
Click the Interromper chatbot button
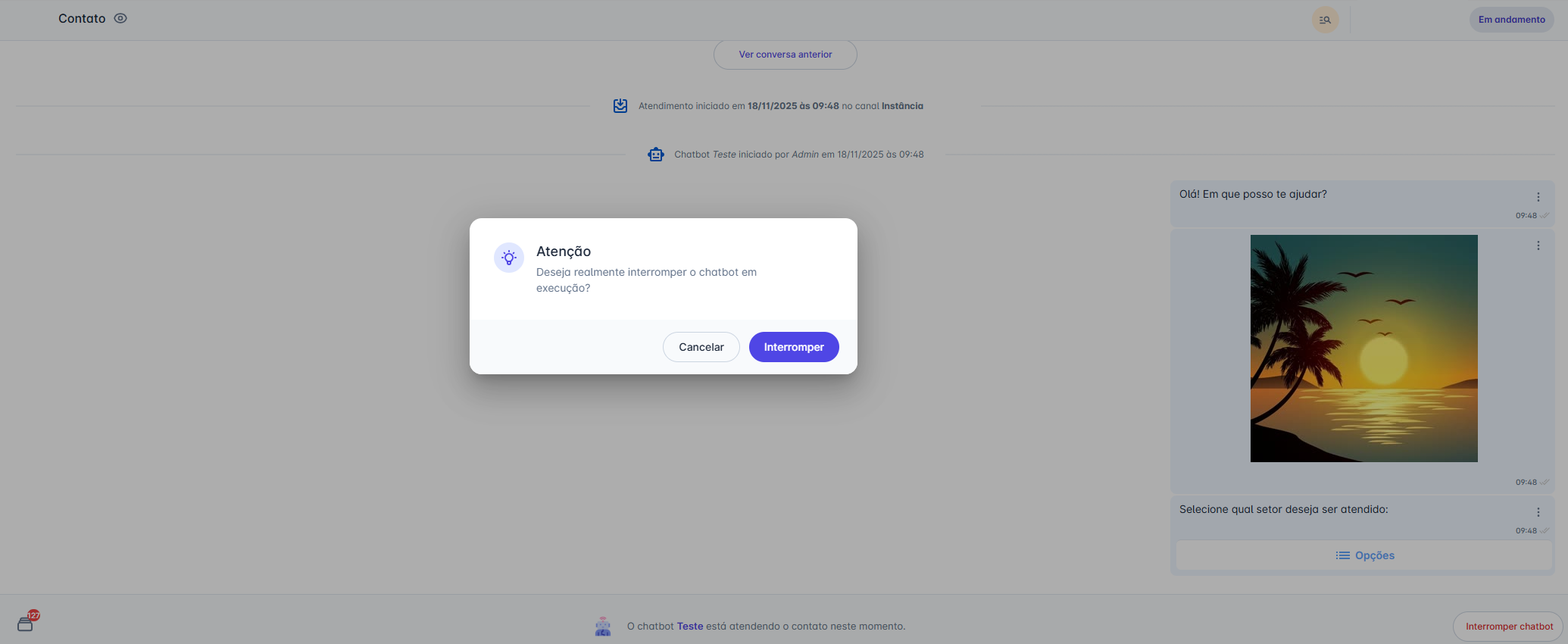[1508, 627]
